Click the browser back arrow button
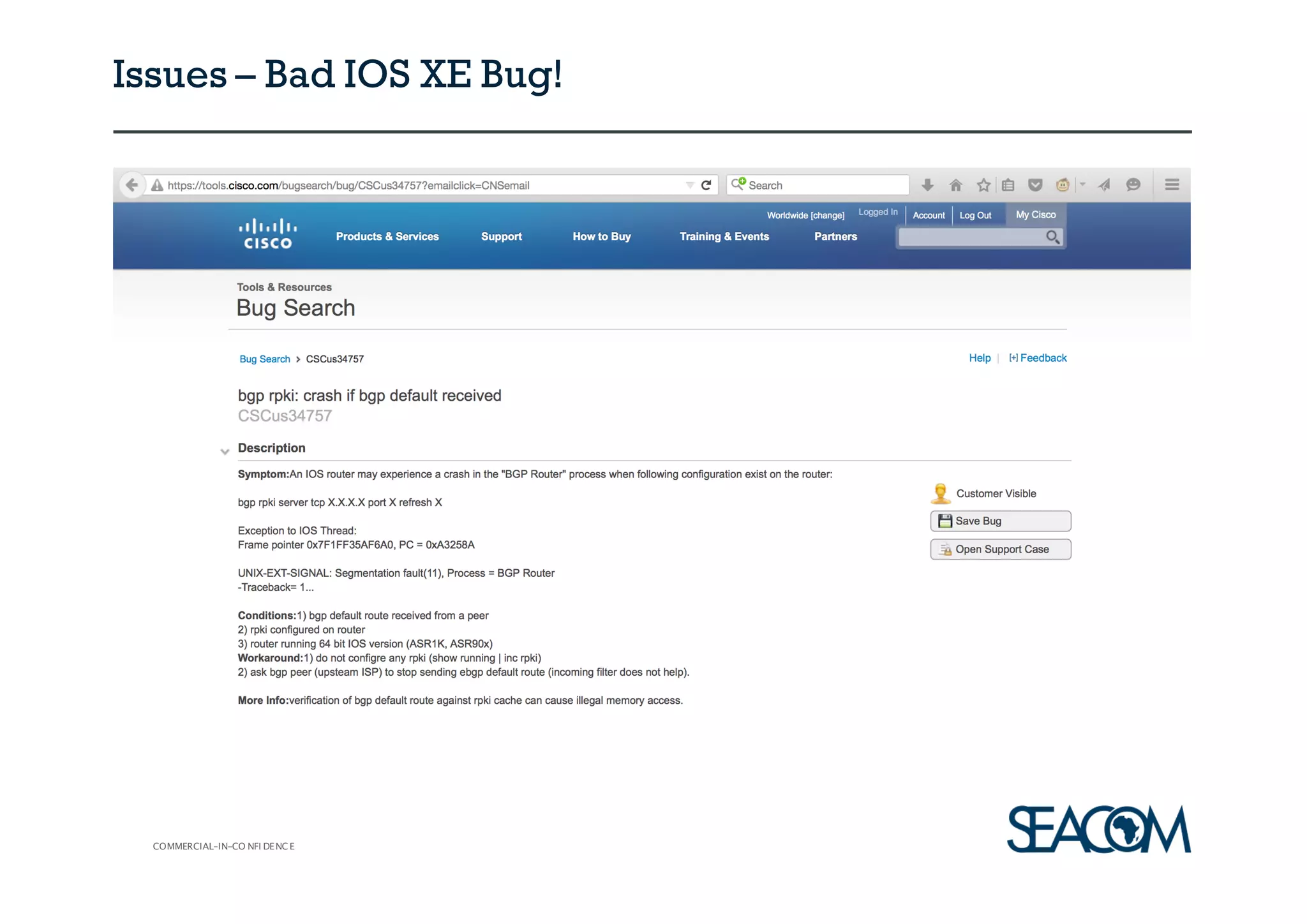The height and width of the screenshot is (924, 1307). coord(132,185)
